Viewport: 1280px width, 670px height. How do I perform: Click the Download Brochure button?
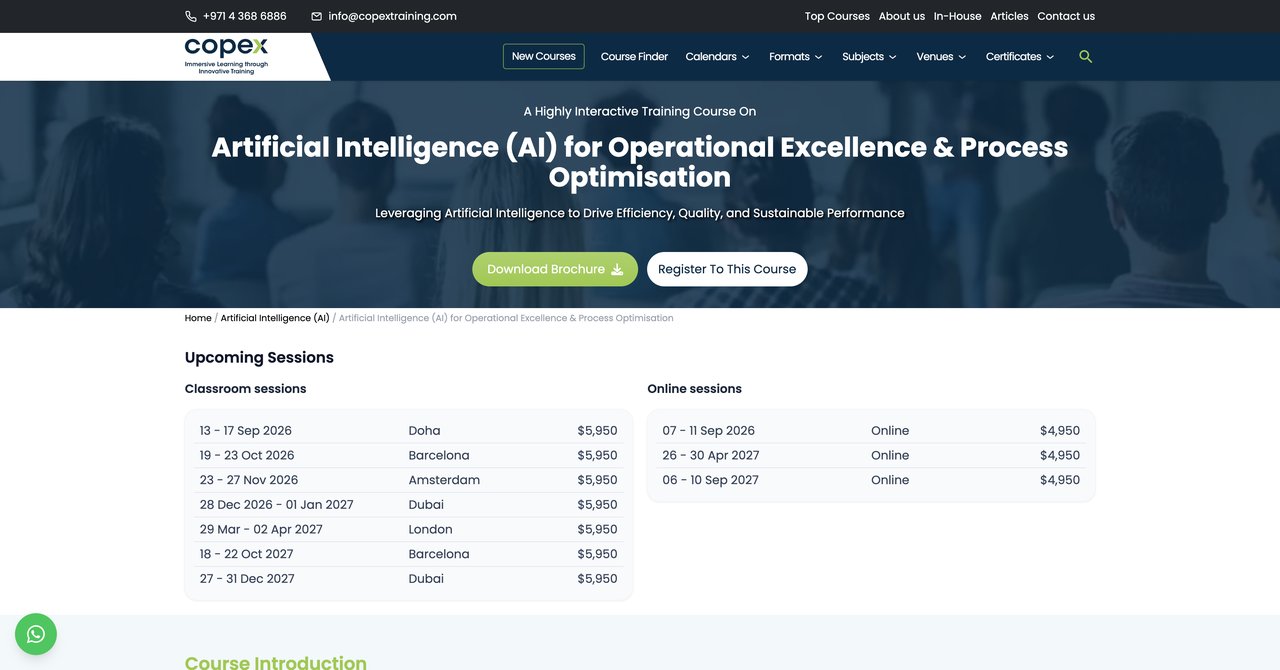[555, 269]
